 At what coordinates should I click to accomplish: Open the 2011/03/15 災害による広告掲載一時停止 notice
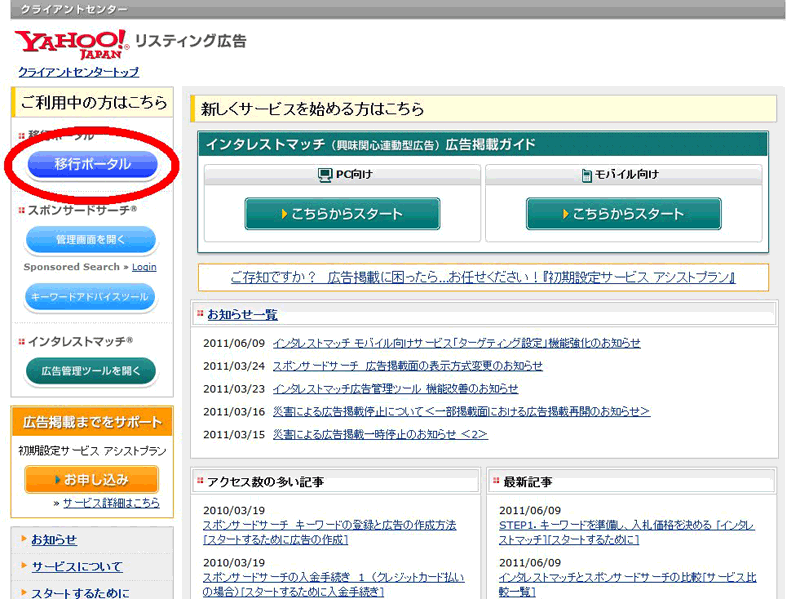click(x=380, y=435)
